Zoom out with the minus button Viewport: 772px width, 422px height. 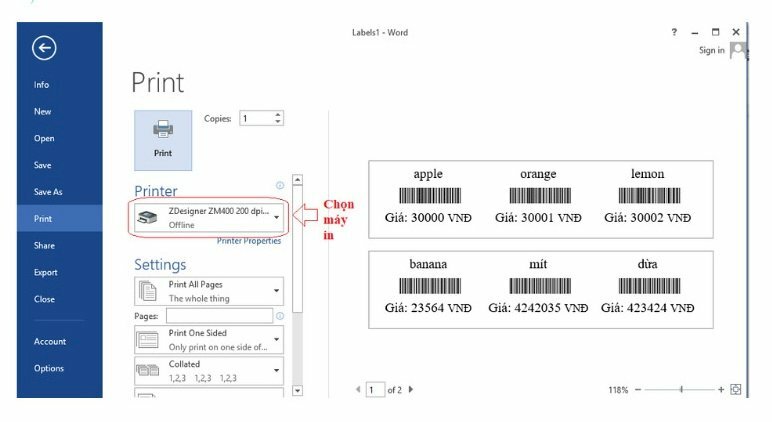coord(638,390)
